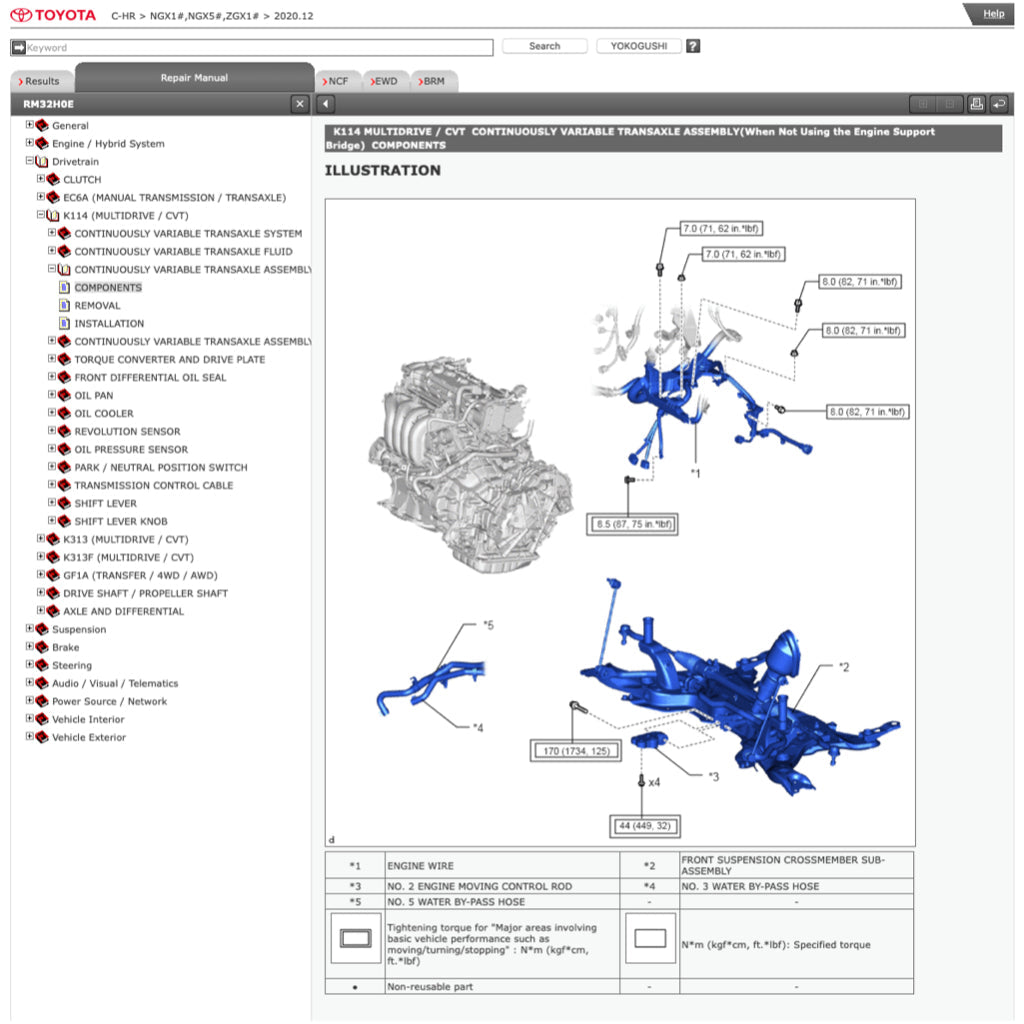Click the return arrow icon in toolbar
The height and width of the screenshot is (1024, 1024).
(x=999, y=104)
